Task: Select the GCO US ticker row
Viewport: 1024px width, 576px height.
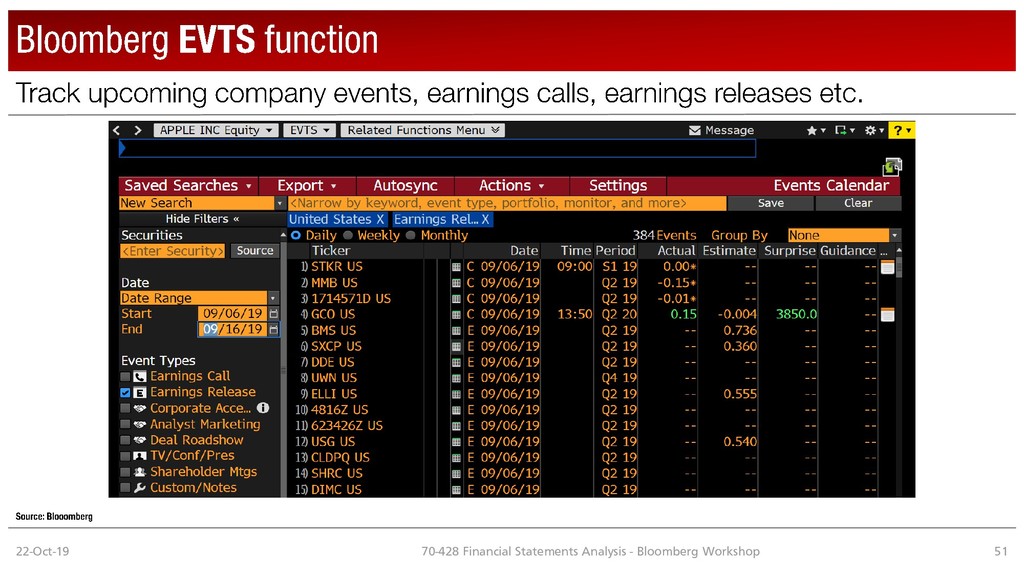Action: 333,315
